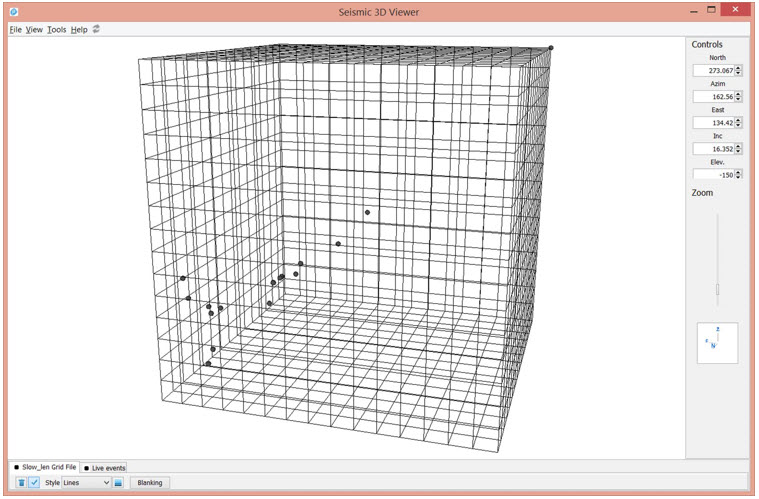Select the Slow_len Grid File tab

tap(43, 467)
